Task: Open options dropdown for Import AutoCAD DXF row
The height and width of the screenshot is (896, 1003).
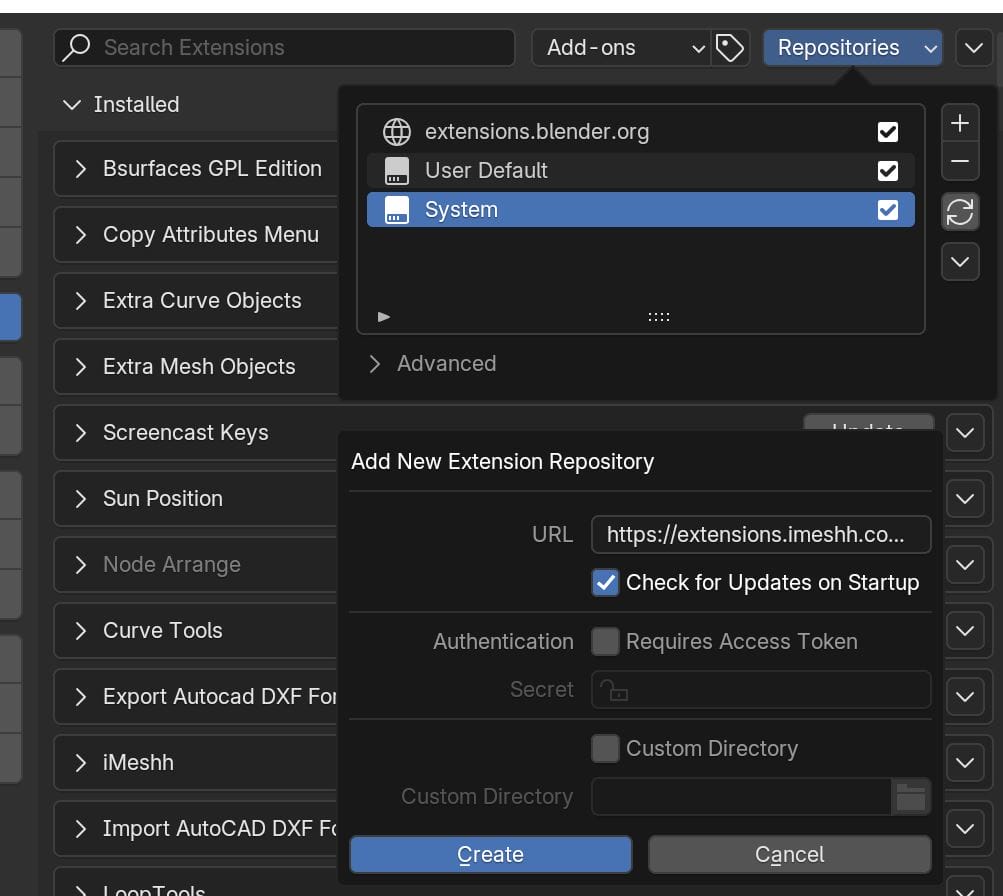Action: tap(965, 829)
